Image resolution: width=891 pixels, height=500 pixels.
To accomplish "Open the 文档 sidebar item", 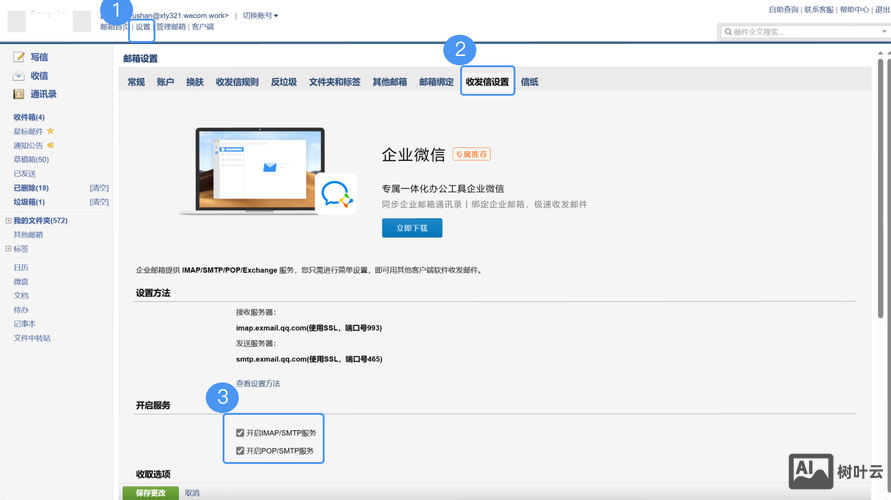I will [21, 295].
